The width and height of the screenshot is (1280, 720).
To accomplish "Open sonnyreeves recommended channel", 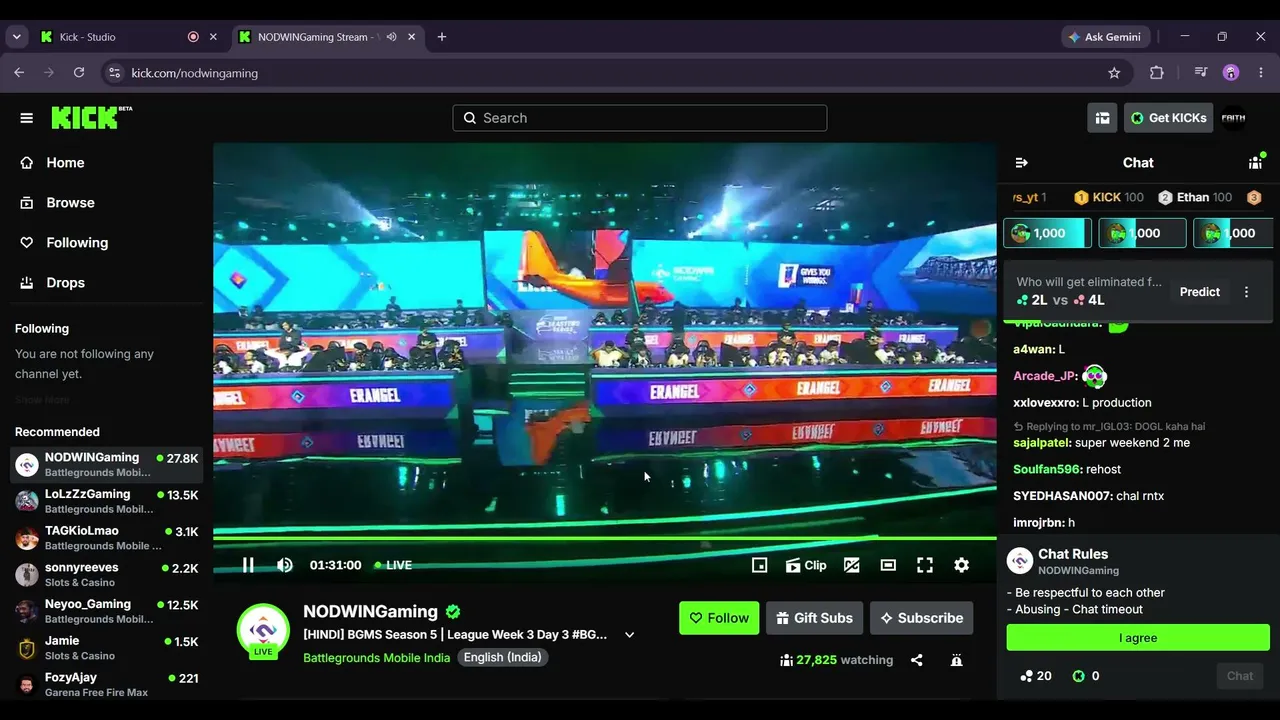I will tap(107, 575).
